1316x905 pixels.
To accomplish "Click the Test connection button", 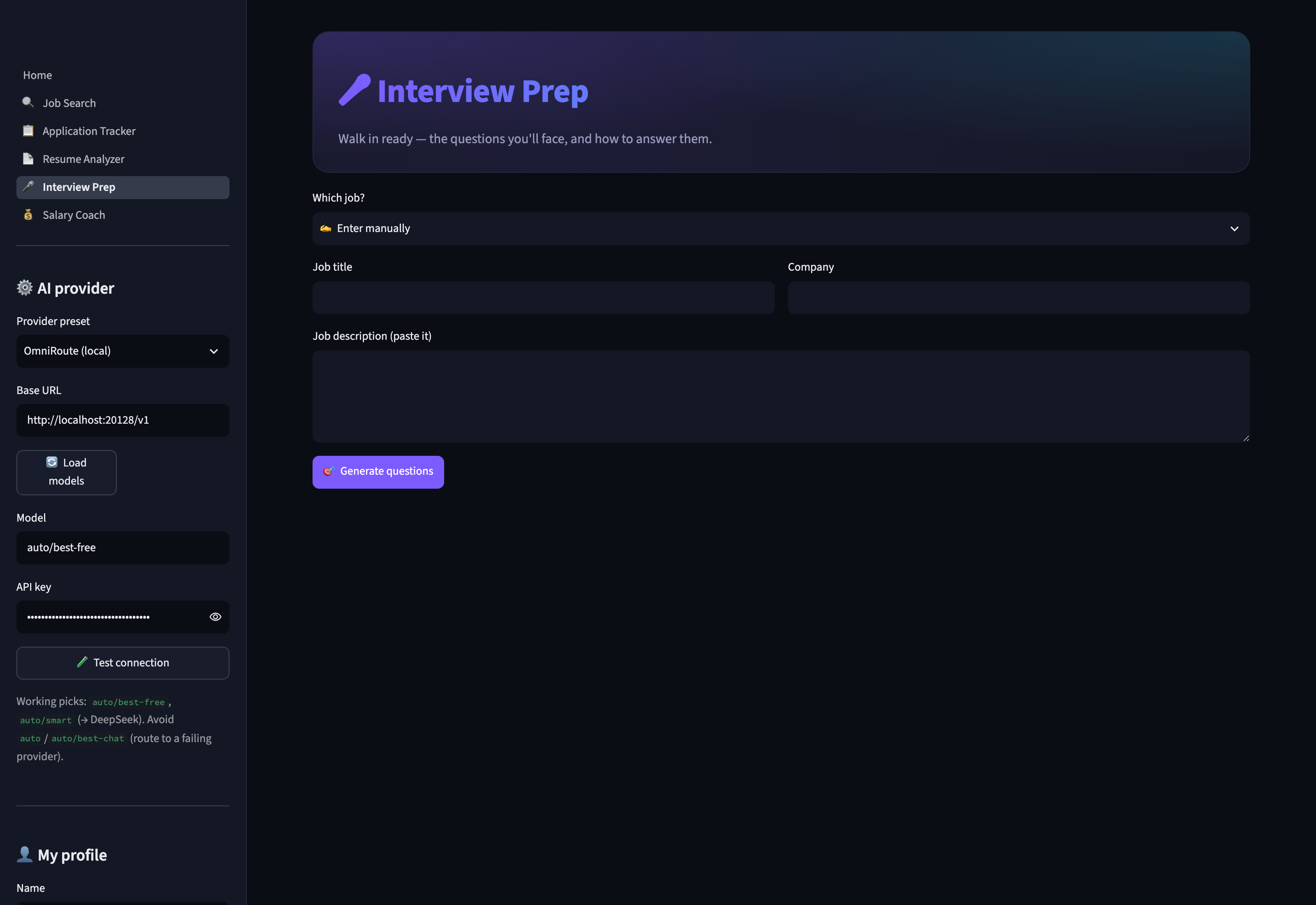I will [x=123, y=663].
